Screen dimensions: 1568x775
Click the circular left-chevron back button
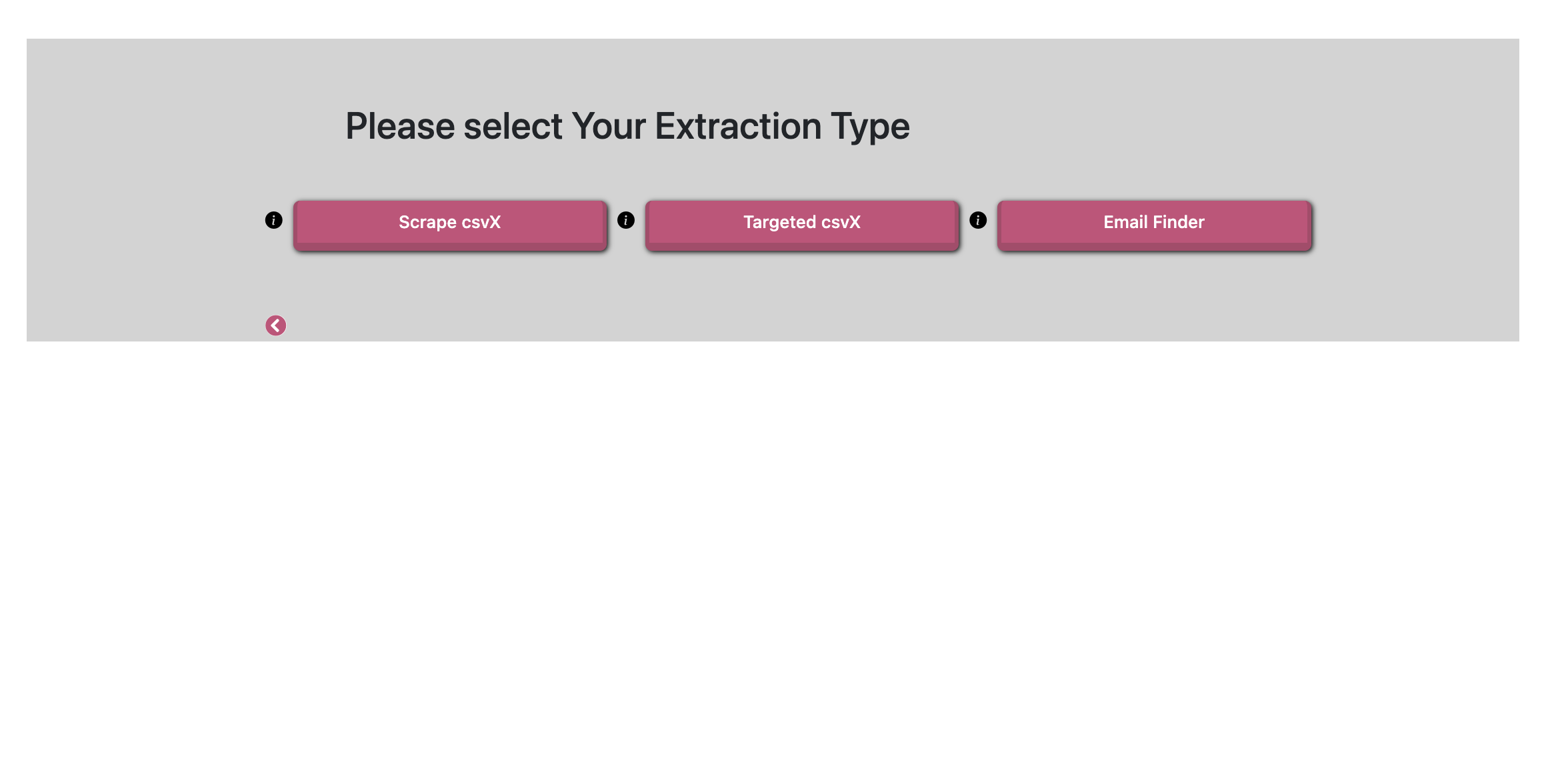tap(275, 325)
